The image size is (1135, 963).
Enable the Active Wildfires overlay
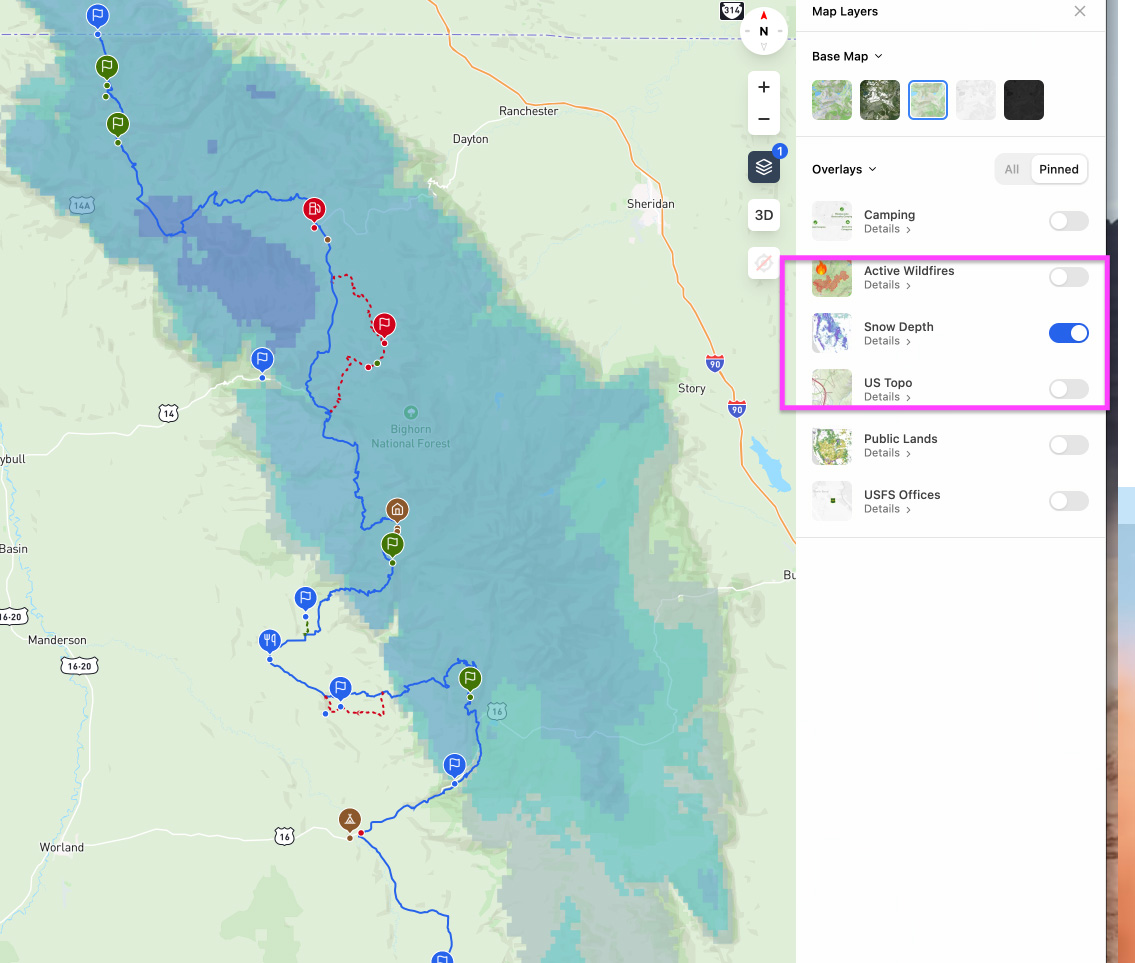click(1068, 277)
